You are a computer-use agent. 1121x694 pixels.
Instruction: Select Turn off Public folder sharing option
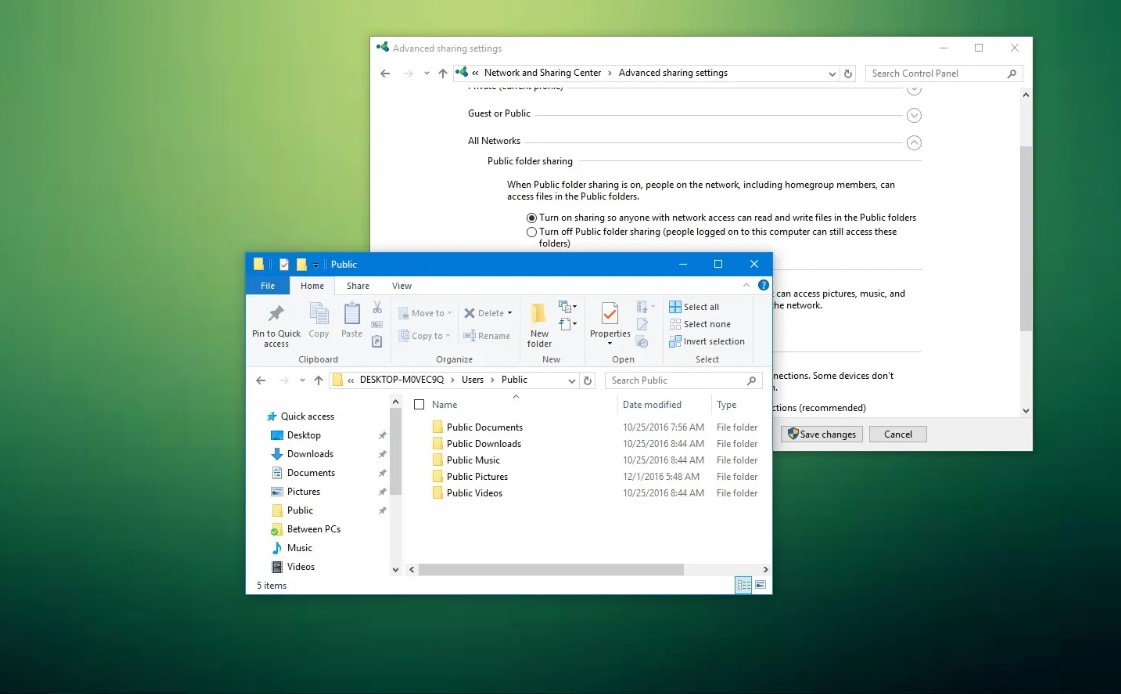pos(532,232)
